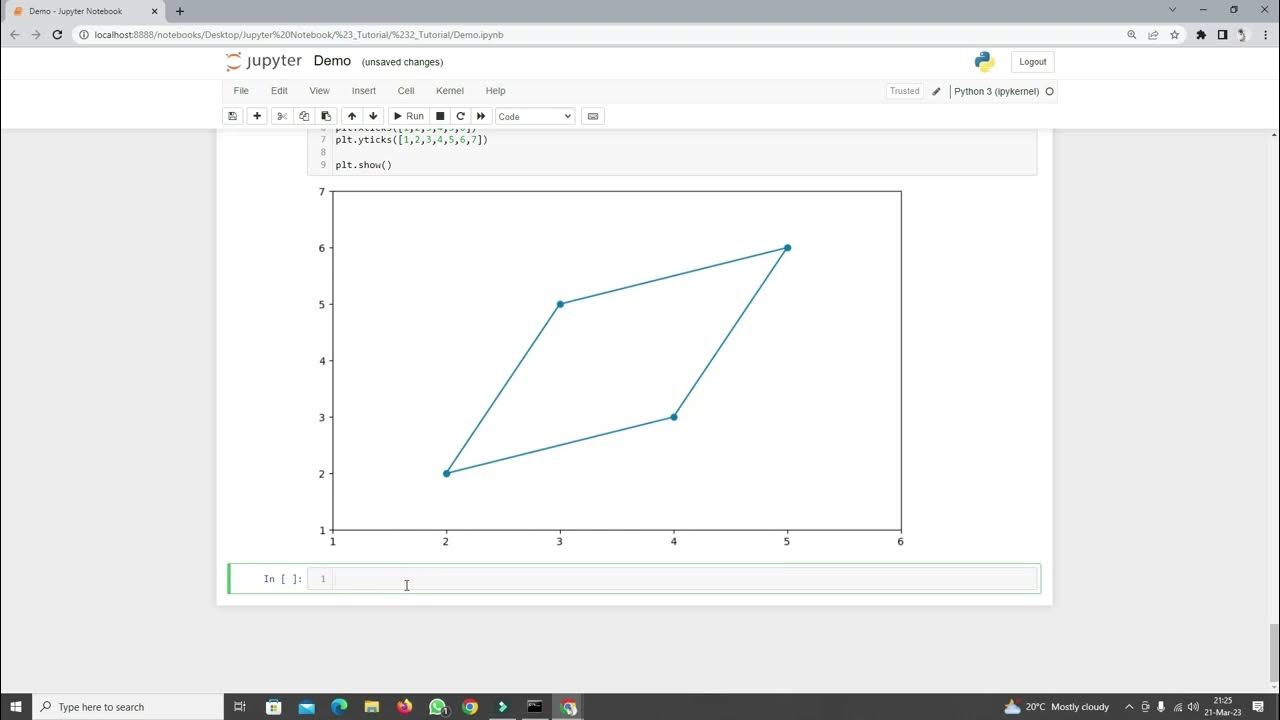The image size is (1280, 720).
Task: Open File Explorer from taskbar
Action: point(372,707)
